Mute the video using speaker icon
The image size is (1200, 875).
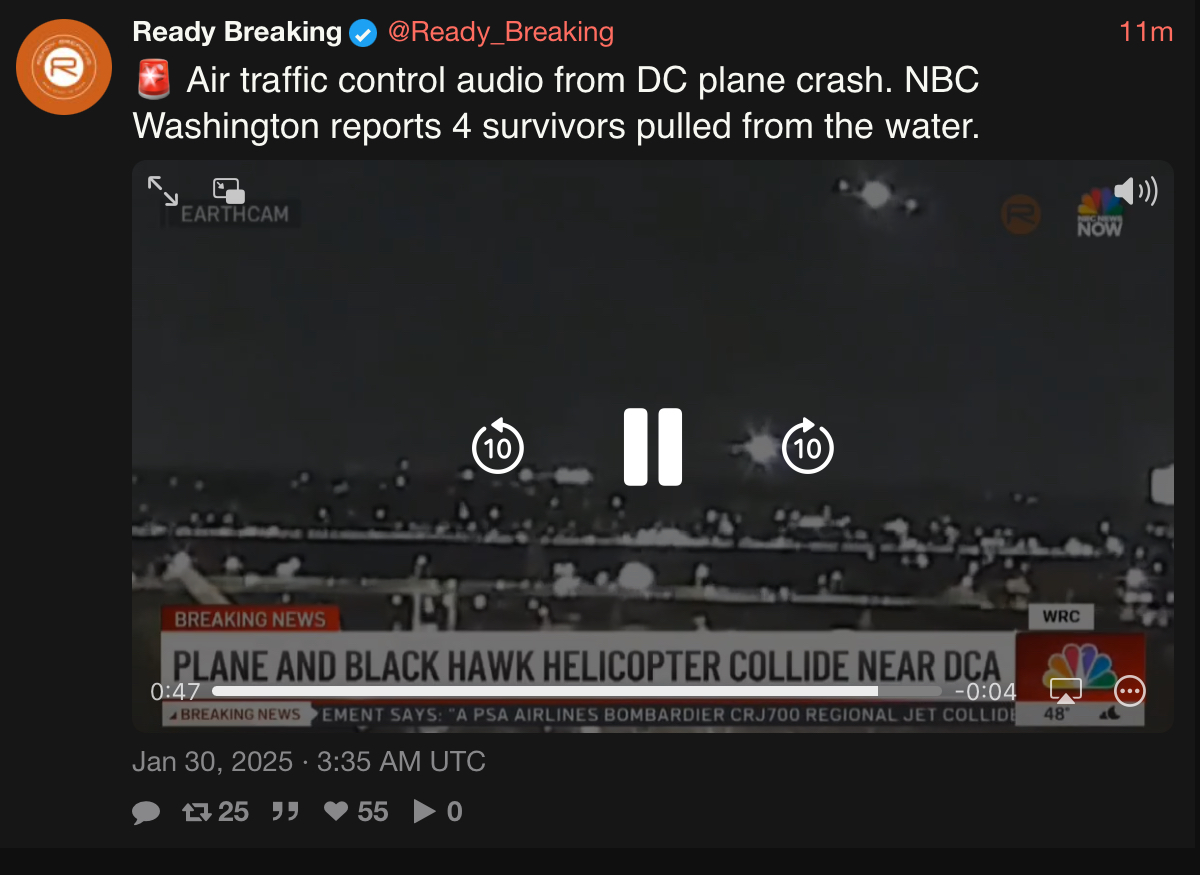tap(1135, 191)
